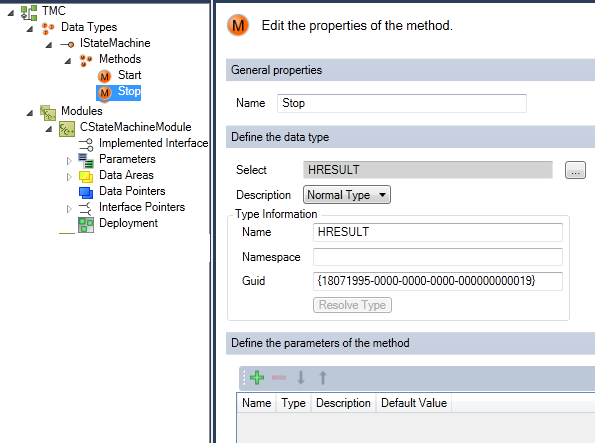Click the Select field showing HRESULT
This screenshot has height=443, width=595.
(x=428, y=170)
